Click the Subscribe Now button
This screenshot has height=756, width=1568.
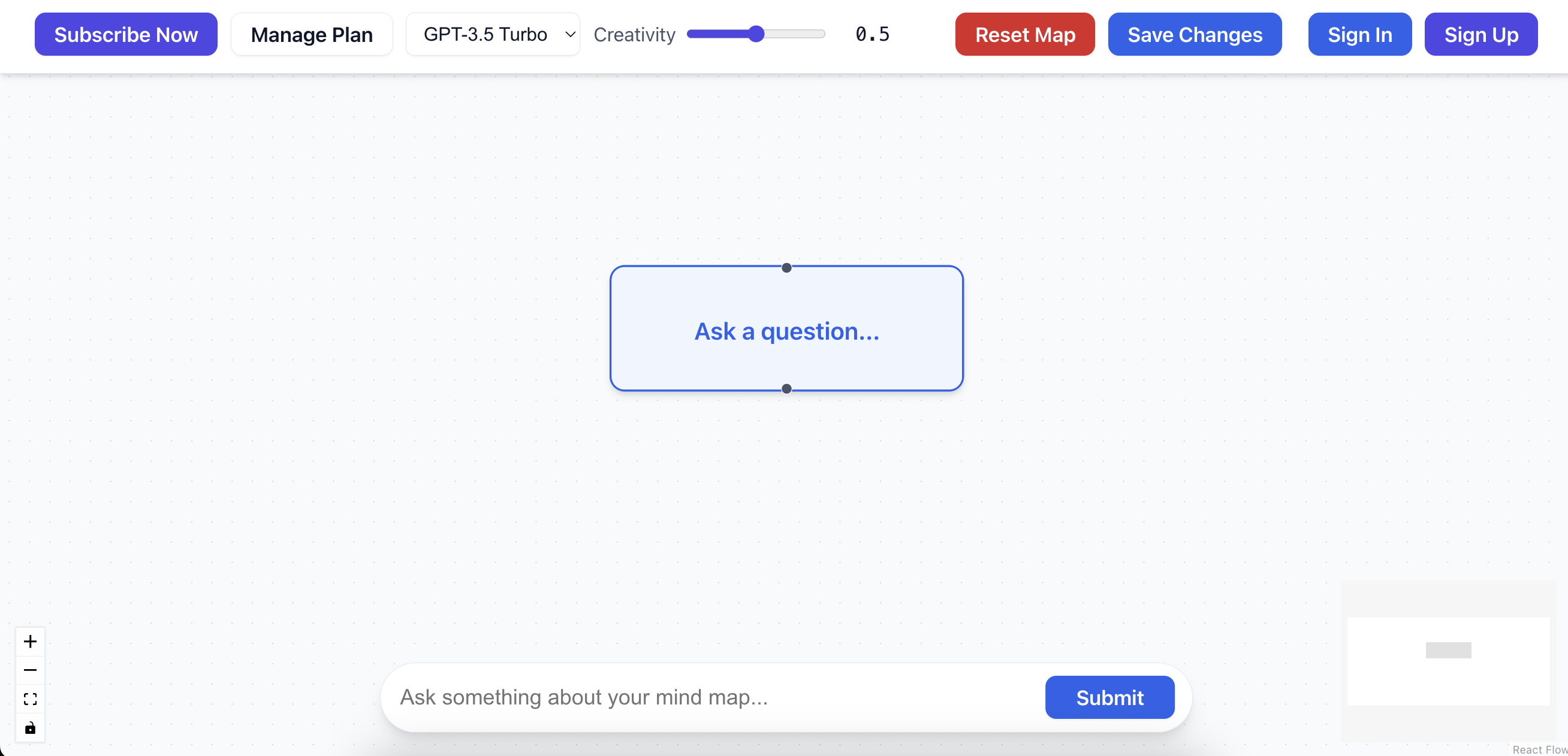tap(126, 35)
